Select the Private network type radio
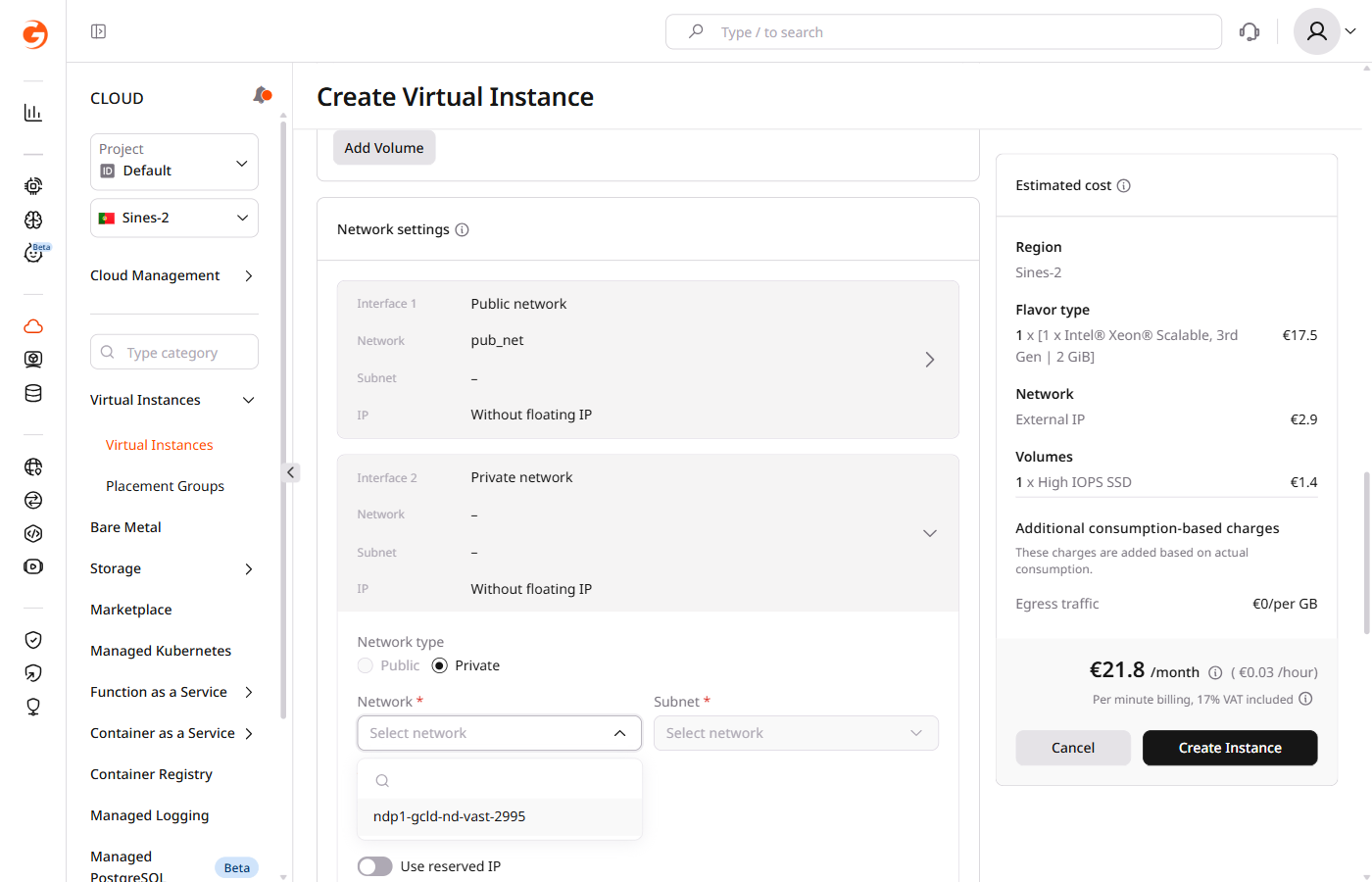 439,665
